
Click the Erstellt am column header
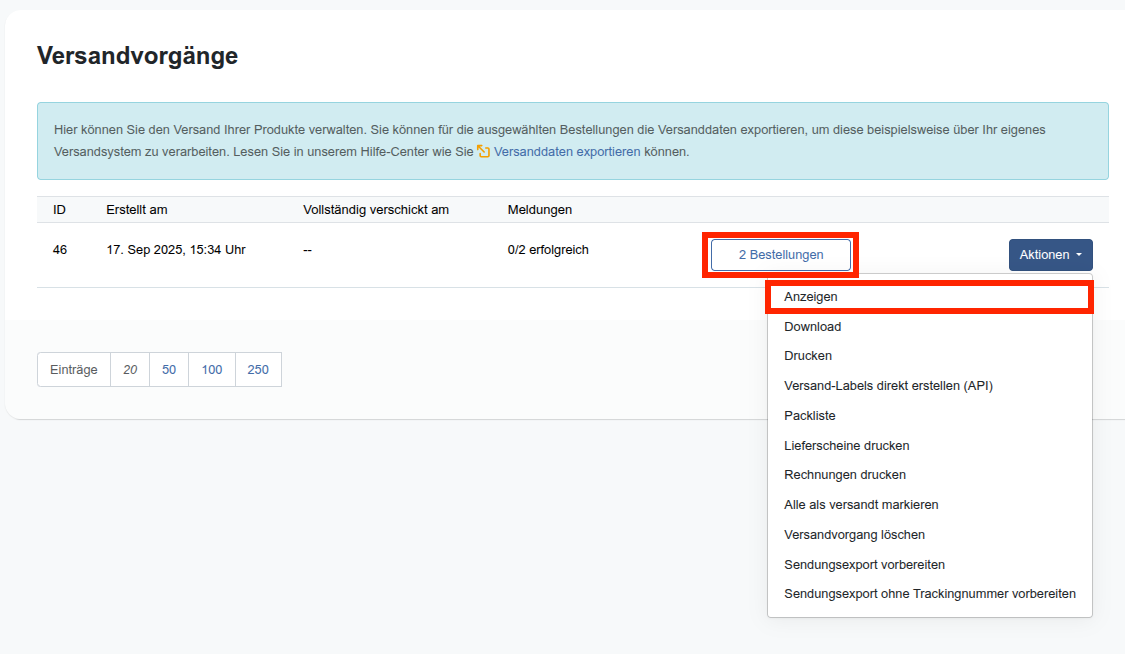point(136,209)
